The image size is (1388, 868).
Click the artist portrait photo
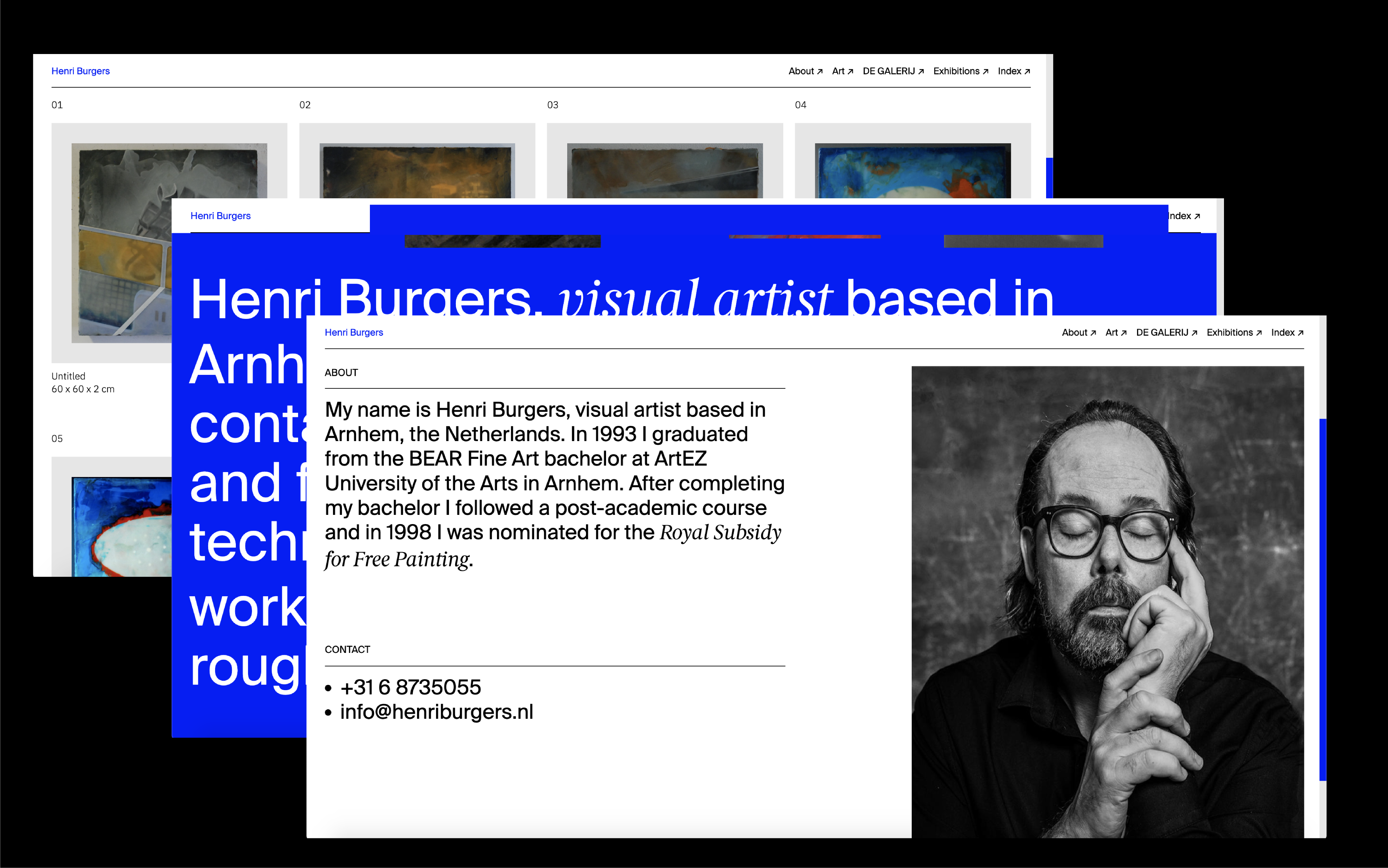coord(1107,602)
